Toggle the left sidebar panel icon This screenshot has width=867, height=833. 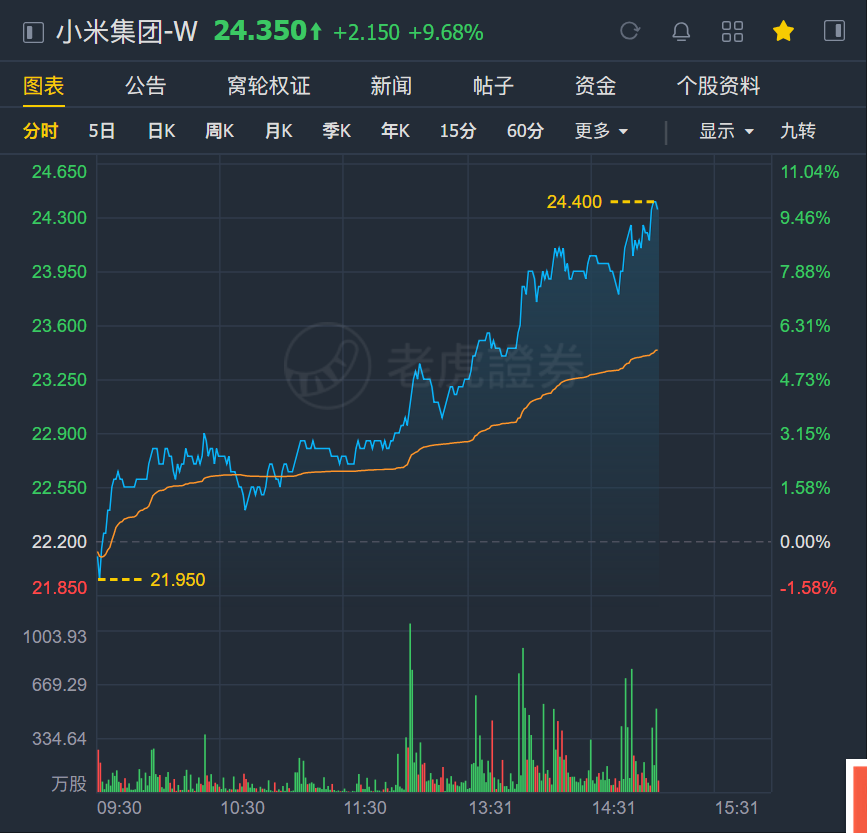pyautogui.click(x=33, y=32)
